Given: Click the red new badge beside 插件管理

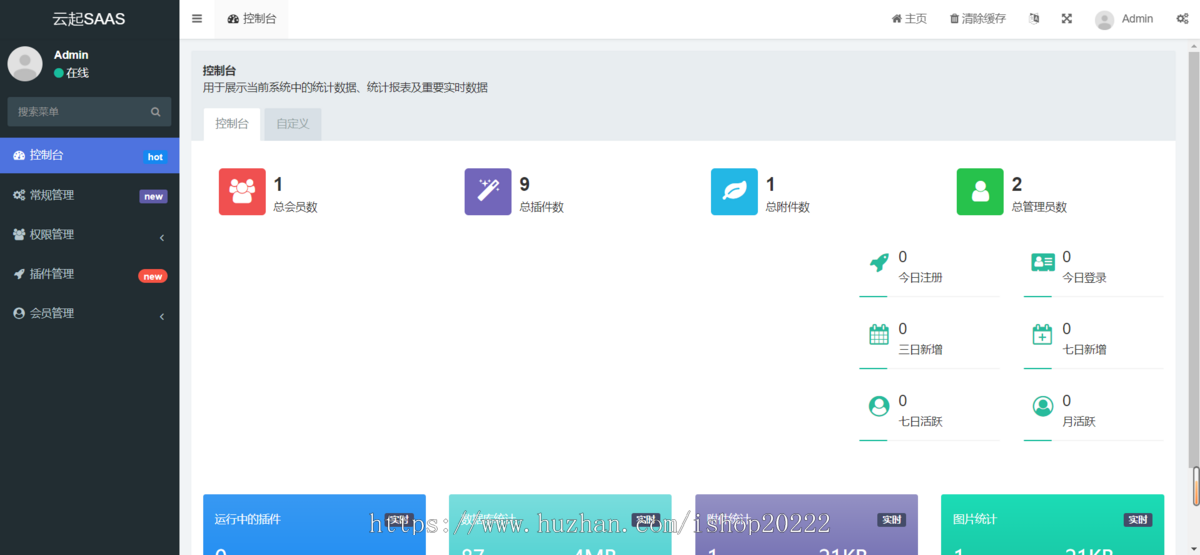Looking at the screenshot, I should (152, 276).
